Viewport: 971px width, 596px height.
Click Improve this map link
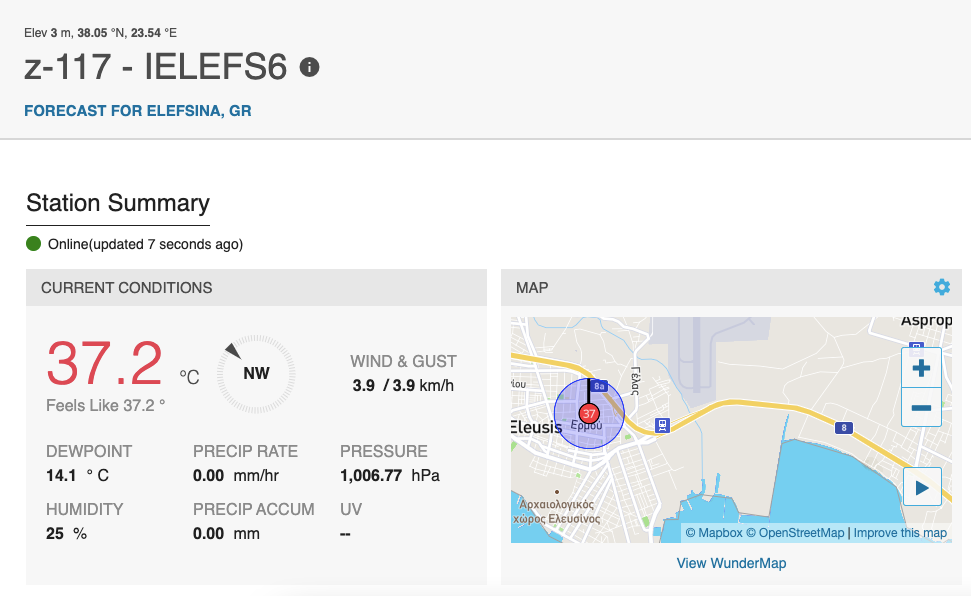point(900,533)
